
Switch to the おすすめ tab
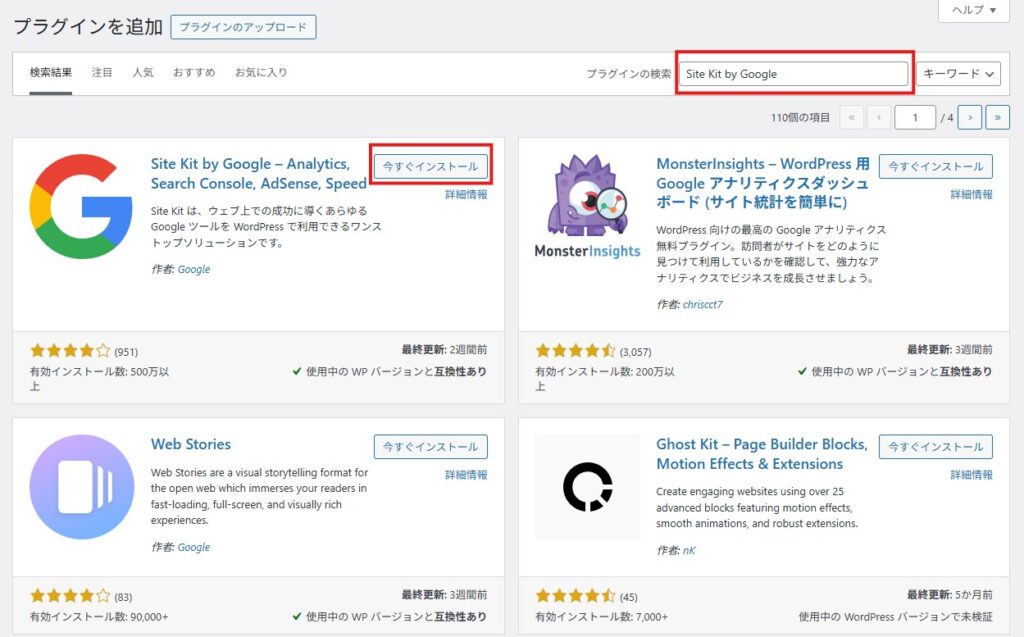pos(194,73)
